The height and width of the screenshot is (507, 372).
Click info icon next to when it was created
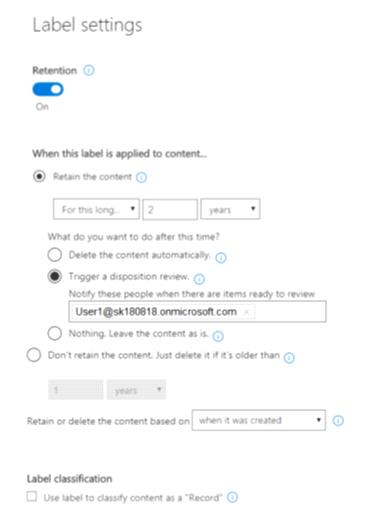point(338,421)
